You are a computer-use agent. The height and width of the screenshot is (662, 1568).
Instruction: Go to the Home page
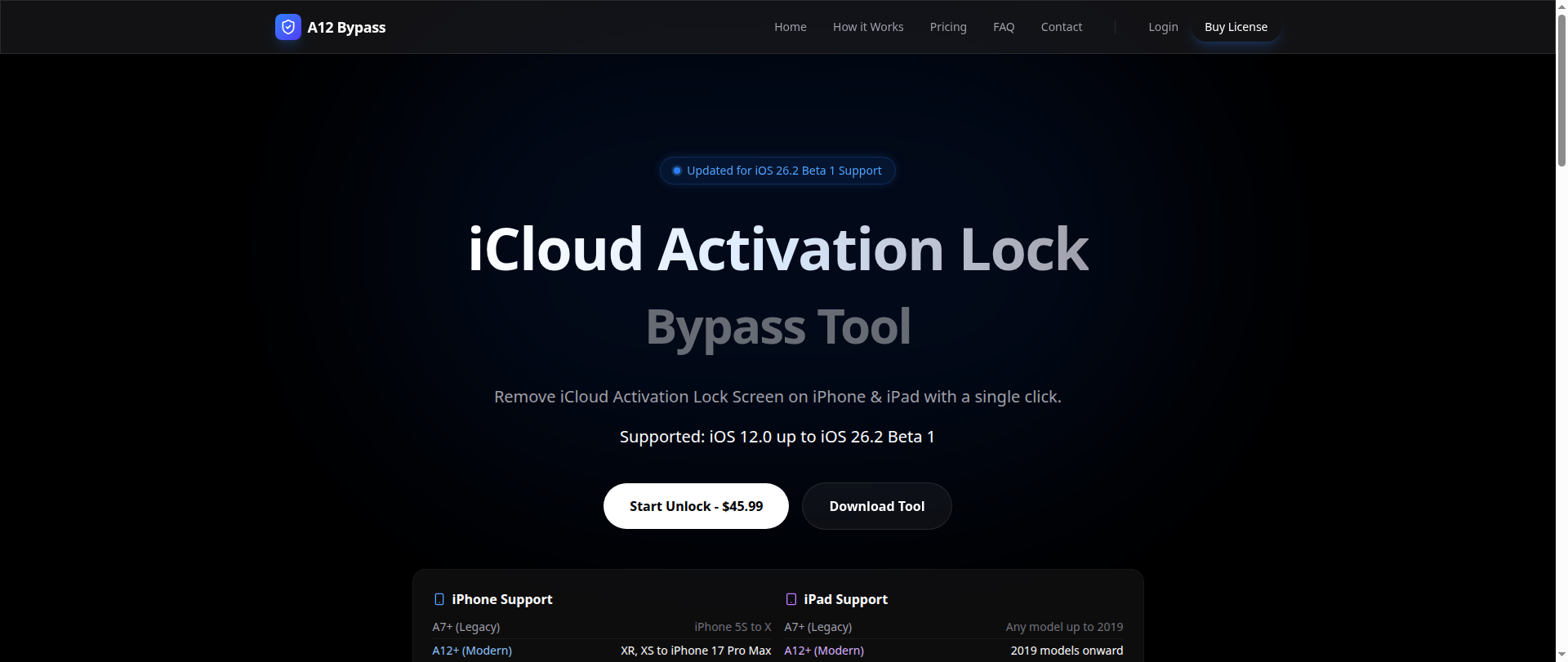coord(790,27)
